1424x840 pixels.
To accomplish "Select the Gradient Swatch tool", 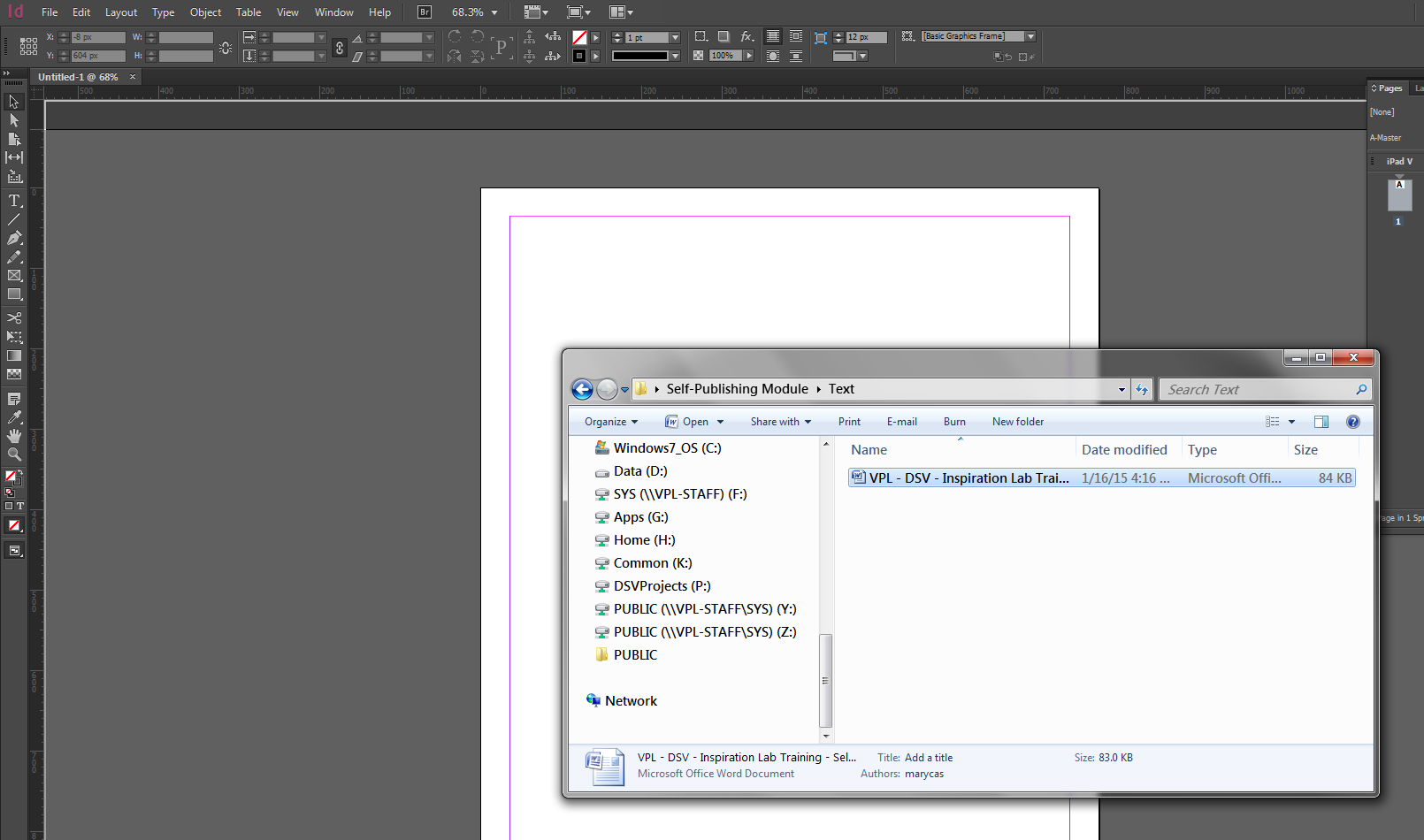I will 14,355.
